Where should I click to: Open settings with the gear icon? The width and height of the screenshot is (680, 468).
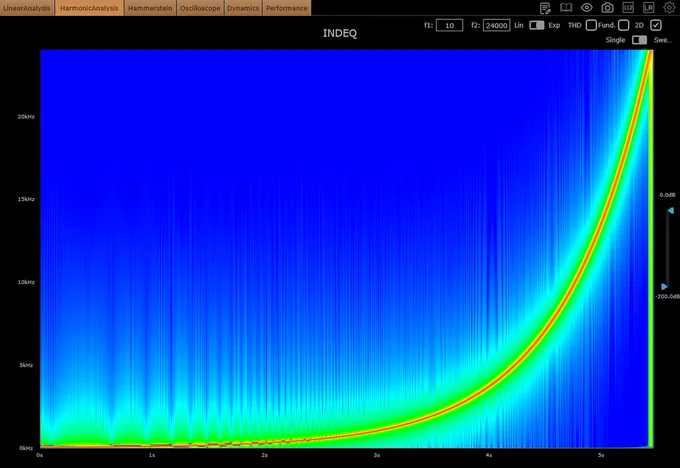point(669,7)
